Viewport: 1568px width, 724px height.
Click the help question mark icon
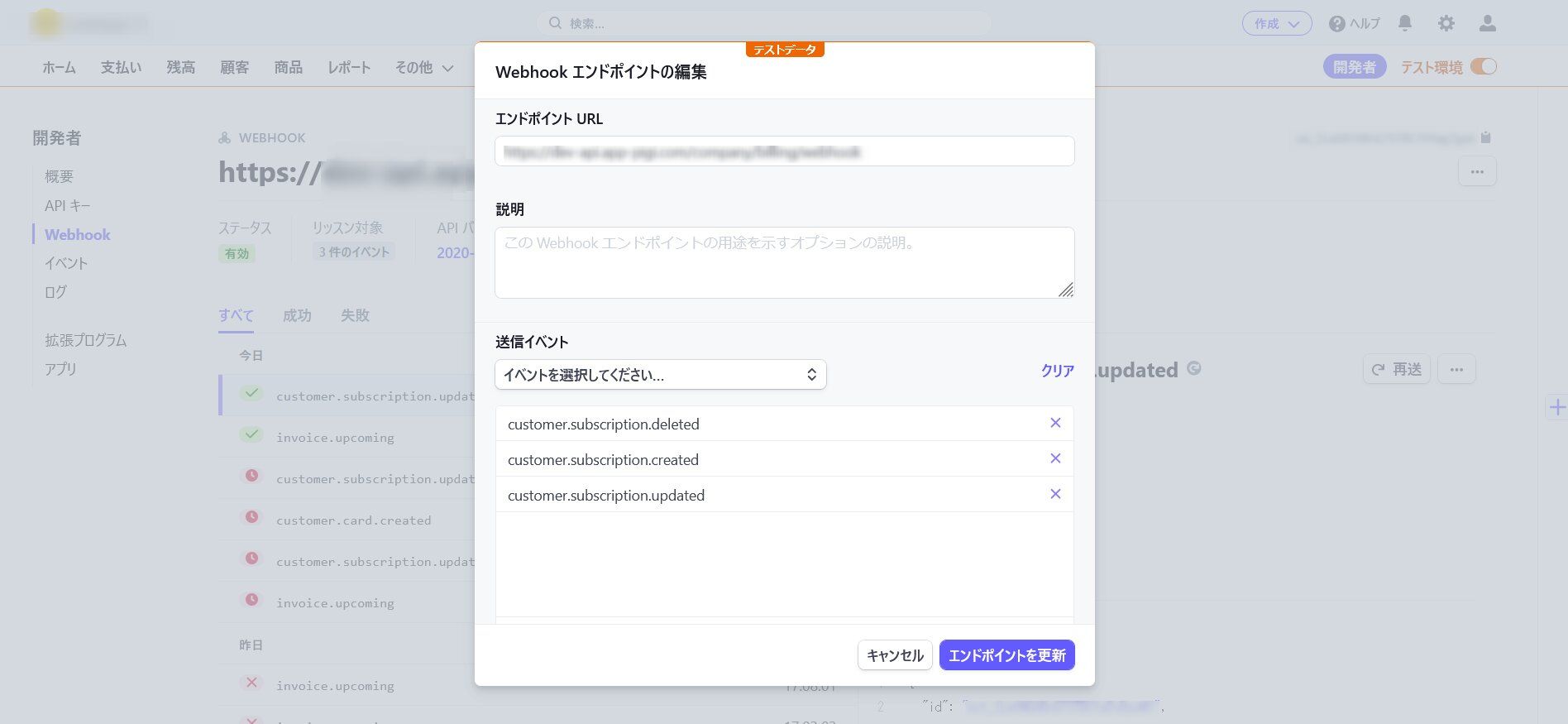pos(1336,24)
